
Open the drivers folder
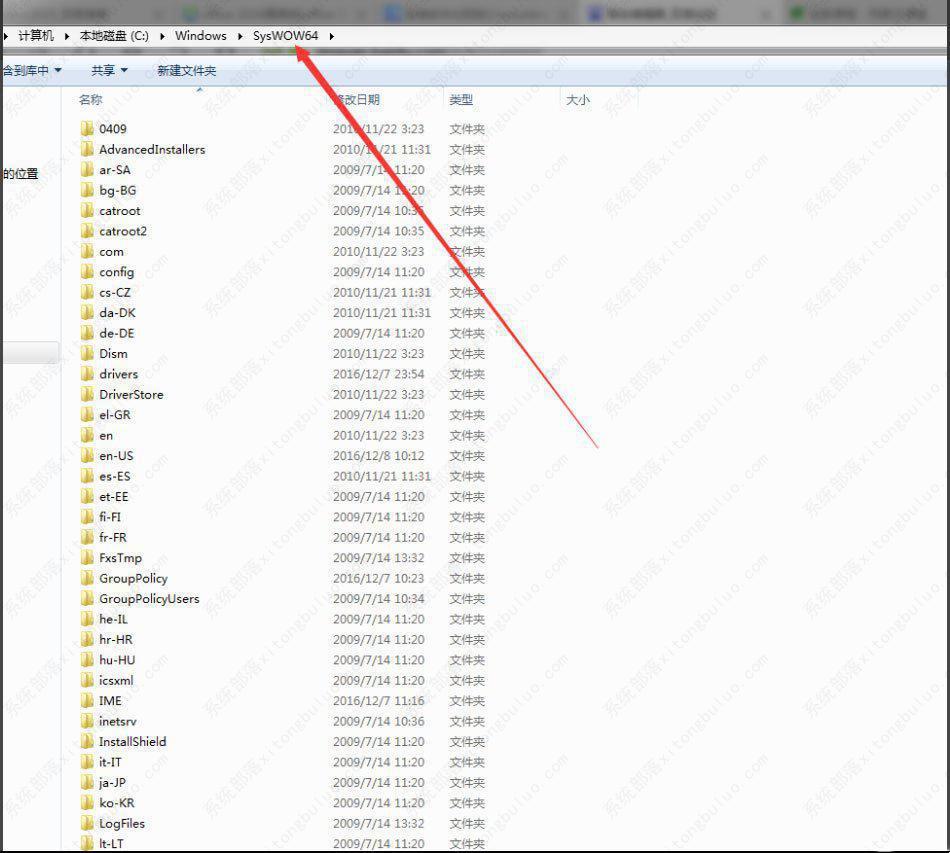point(117,374)
